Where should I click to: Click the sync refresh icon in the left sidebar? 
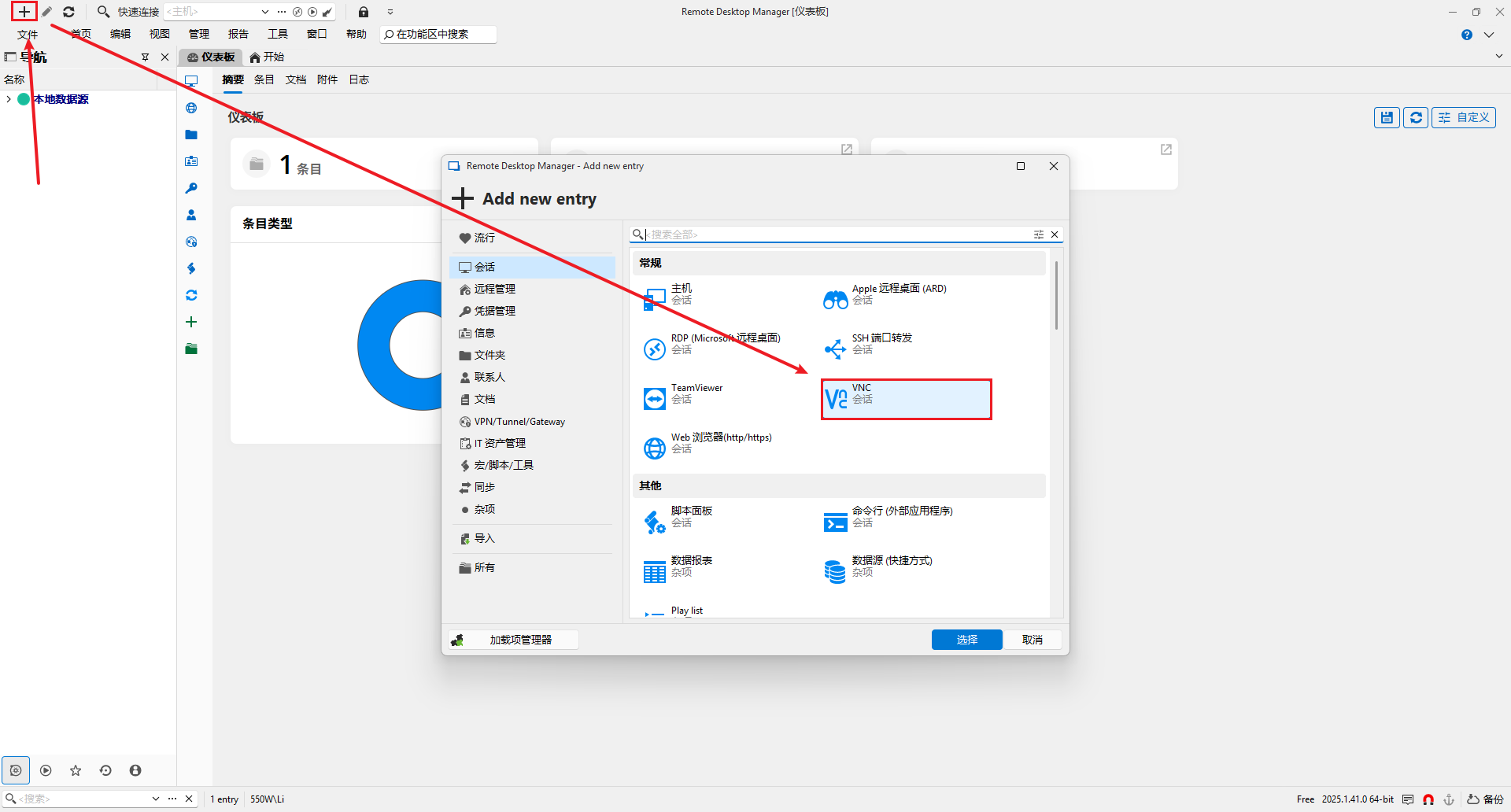click(x=191, y=295)
